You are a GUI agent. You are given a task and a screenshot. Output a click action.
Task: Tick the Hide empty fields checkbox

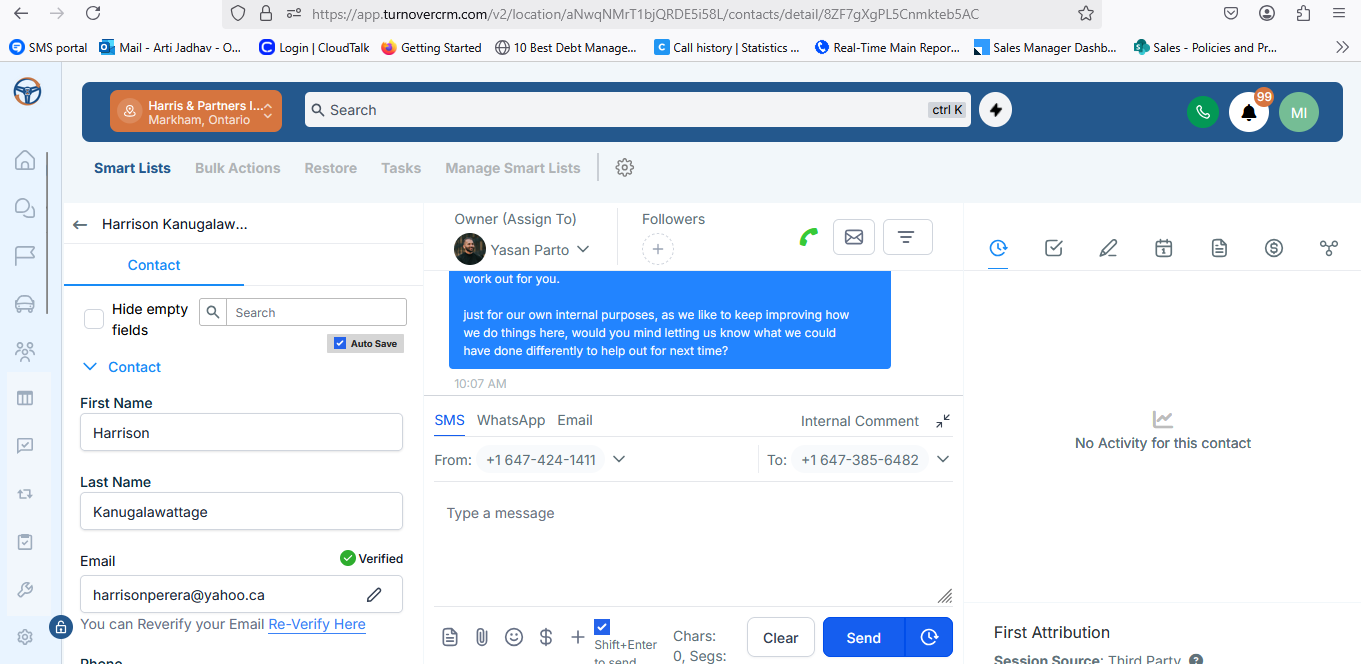point(94,319)
